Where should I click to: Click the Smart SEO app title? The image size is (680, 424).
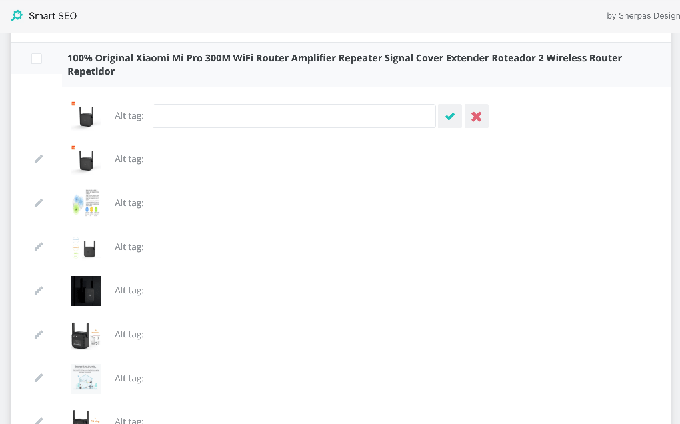53,16
